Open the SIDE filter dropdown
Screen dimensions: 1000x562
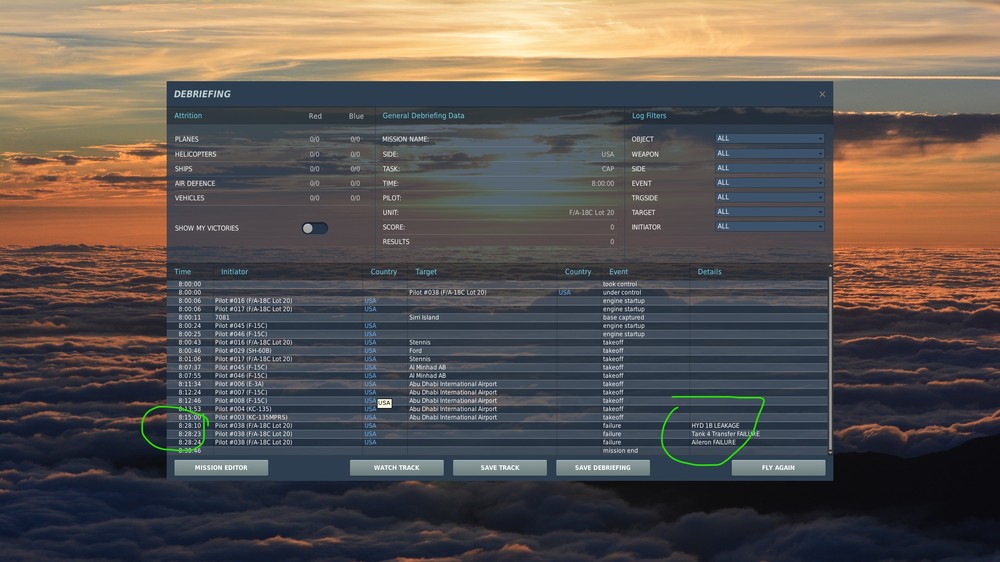point(769,168)
